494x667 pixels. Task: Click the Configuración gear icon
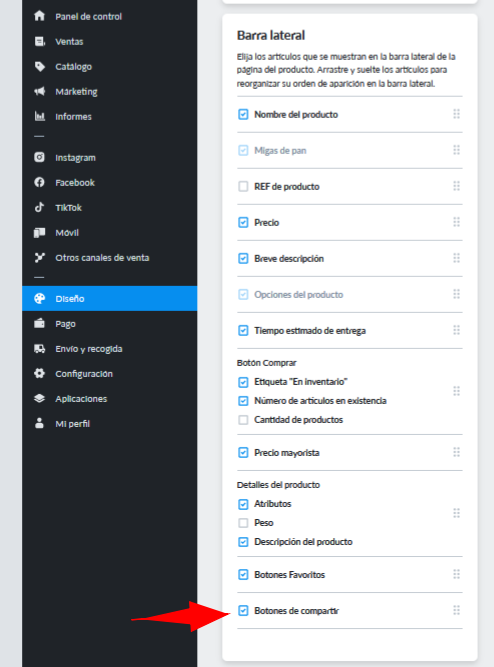click(40, 373)
